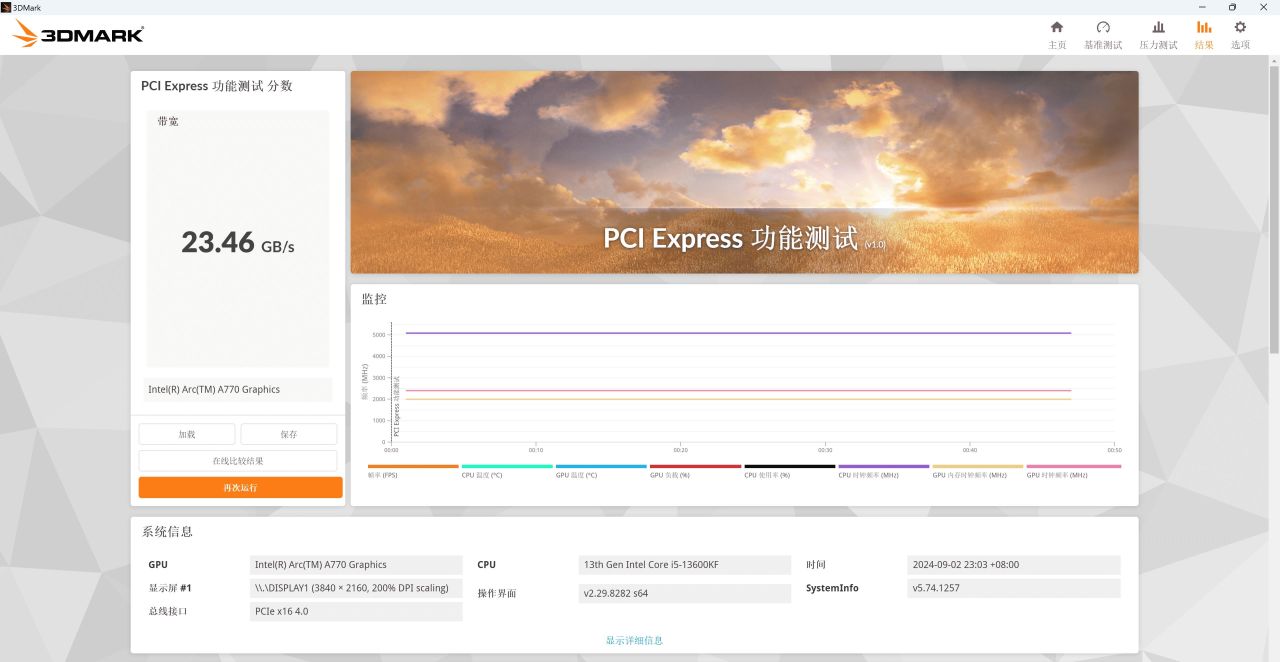Click the GPU value Intel(R) Arc(TM) A770 Graphics in system info
Screen dimensions: 1280x662
point(356,564)
